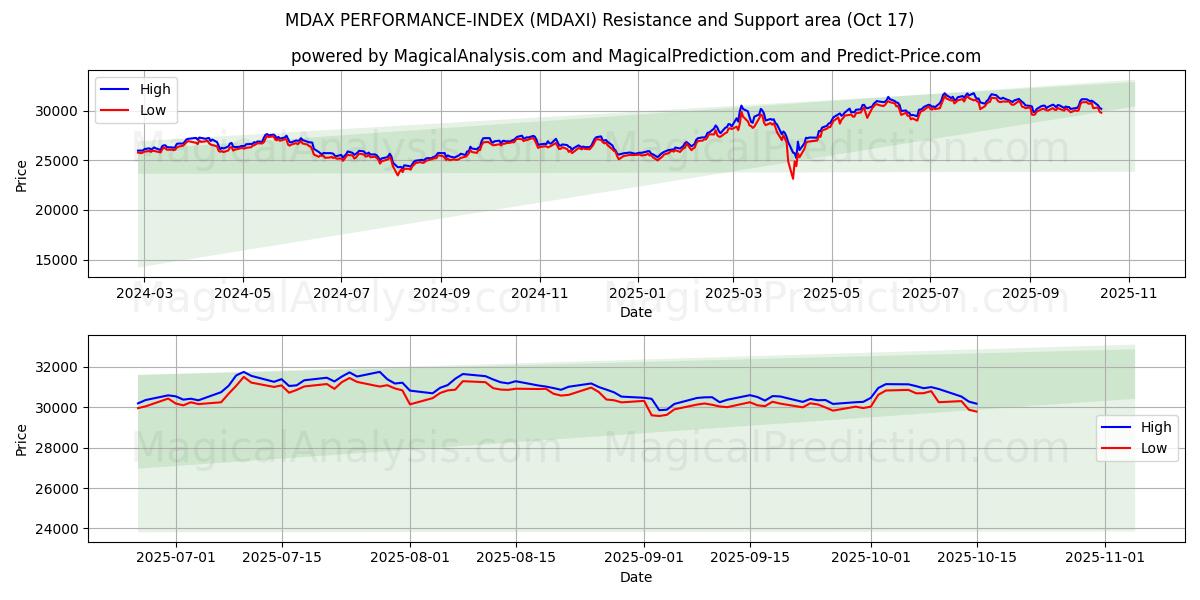
Task: Click the 2024-03 tick label on upper date axis
Action: tap(144, 294)
